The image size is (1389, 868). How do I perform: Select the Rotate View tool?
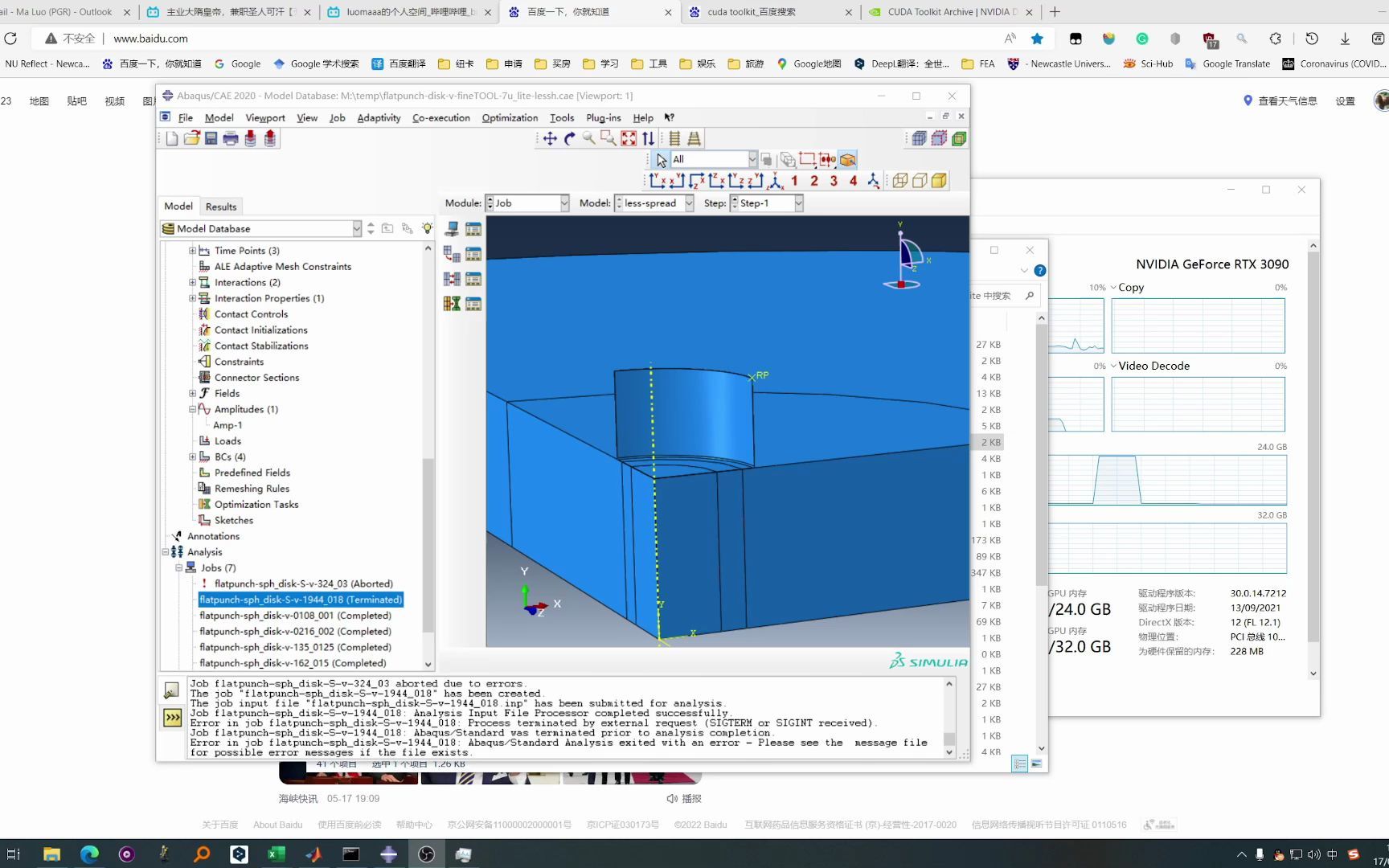pyautogui.click(x=569, y=138)
